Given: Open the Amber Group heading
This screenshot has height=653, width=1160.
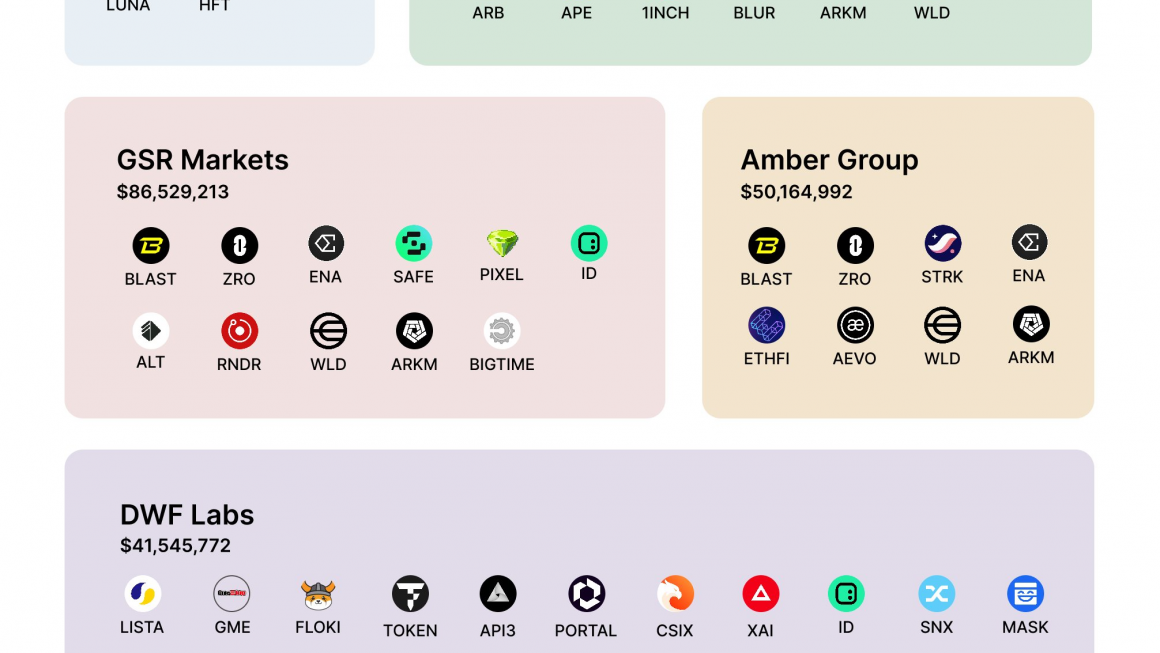Looking at the screenshot, I should pyautogui.click(x=829, y=160).
